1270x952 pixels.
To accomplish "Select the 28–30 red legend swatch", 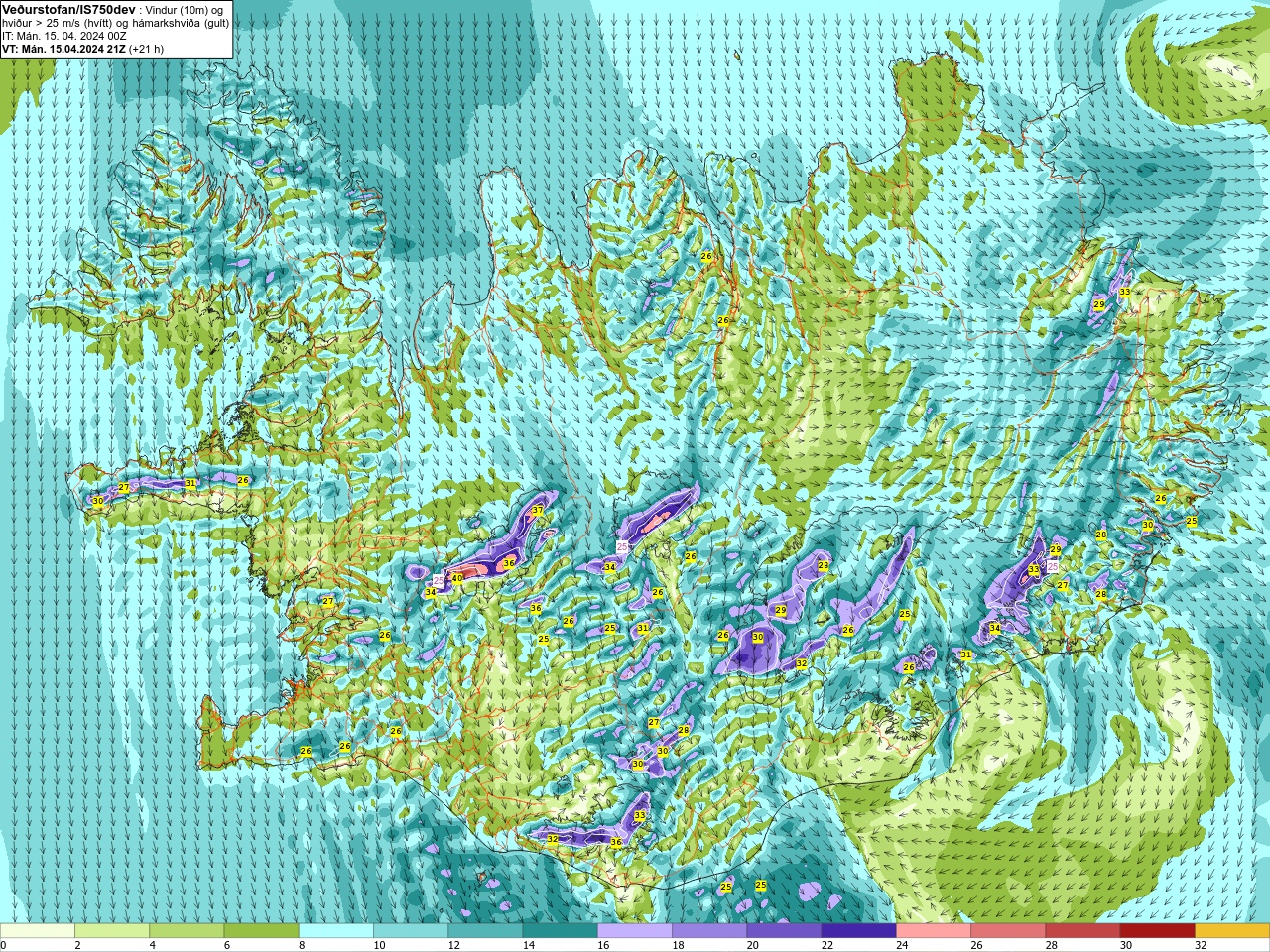I will click(x=1082, y=931).
